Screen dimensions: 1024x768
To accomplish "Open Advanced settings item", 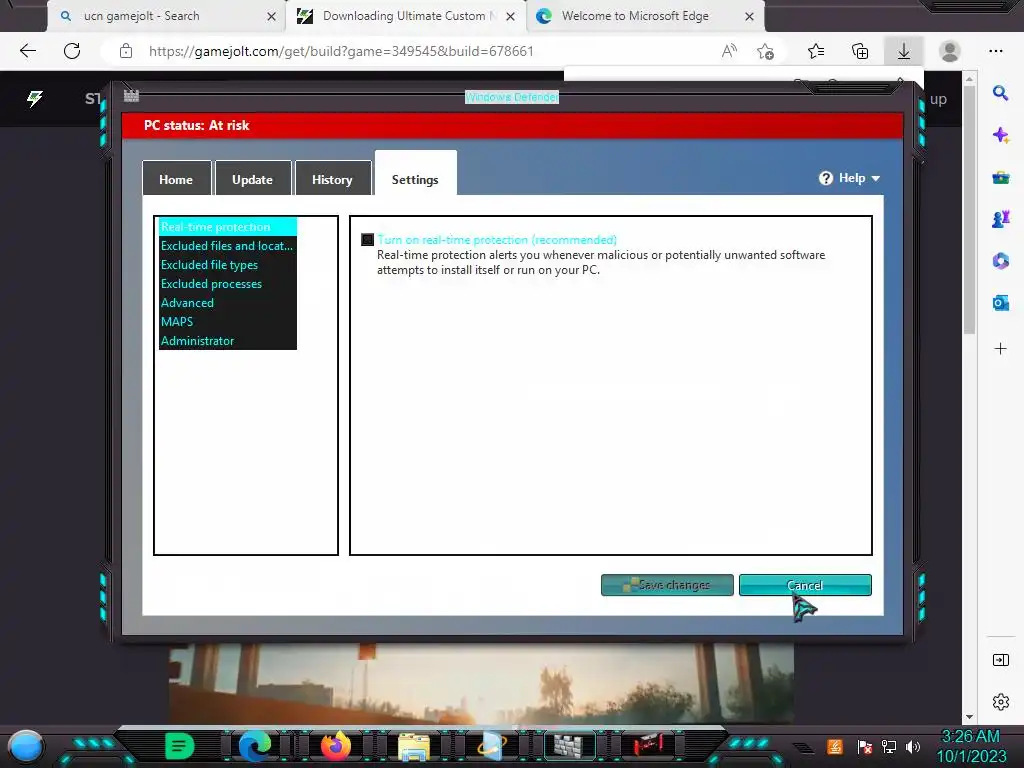I will coord(228,302).
